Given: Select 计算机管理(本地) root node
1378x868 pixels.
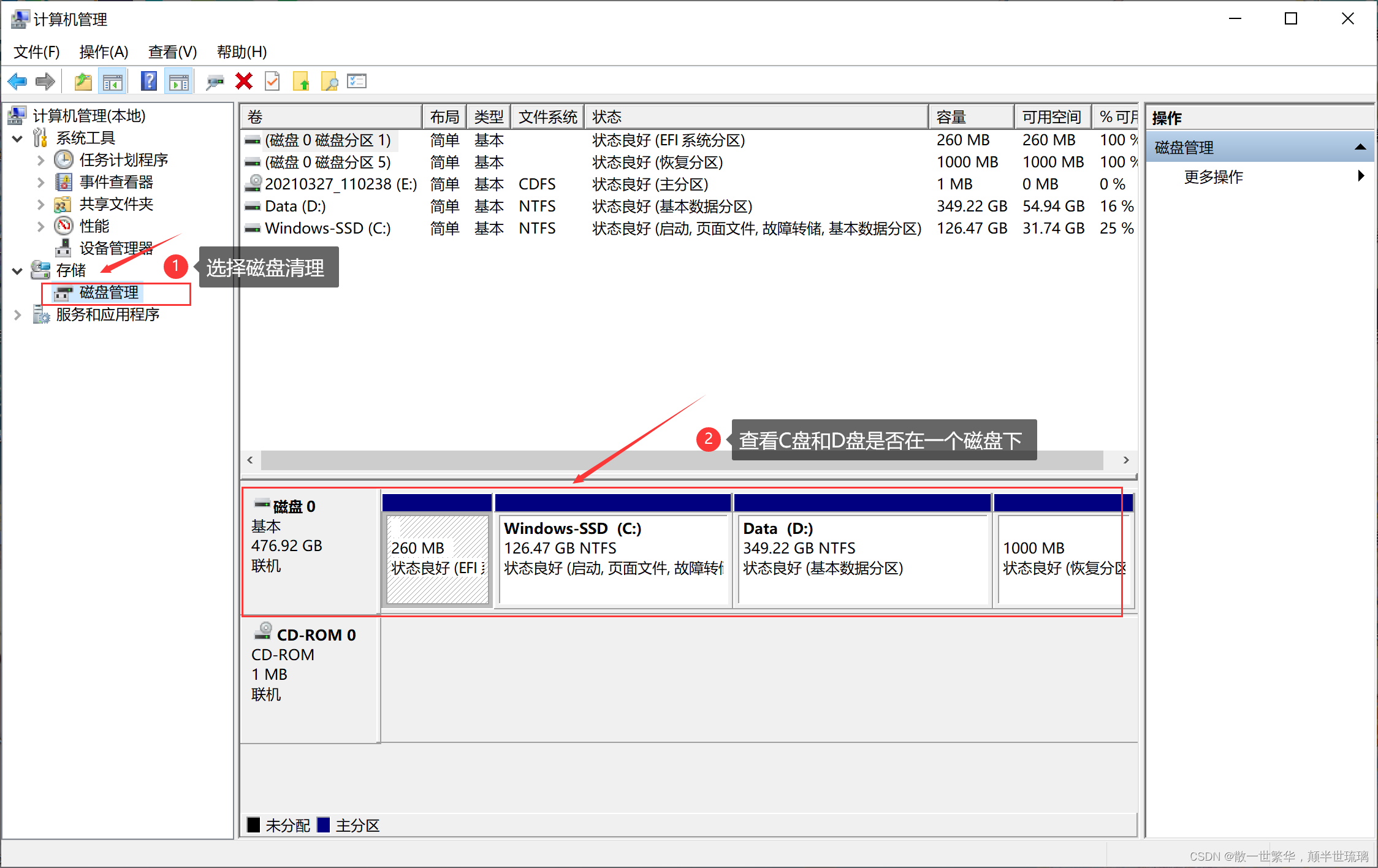Looking at the screenshot, I should click(x=89, y=116).
